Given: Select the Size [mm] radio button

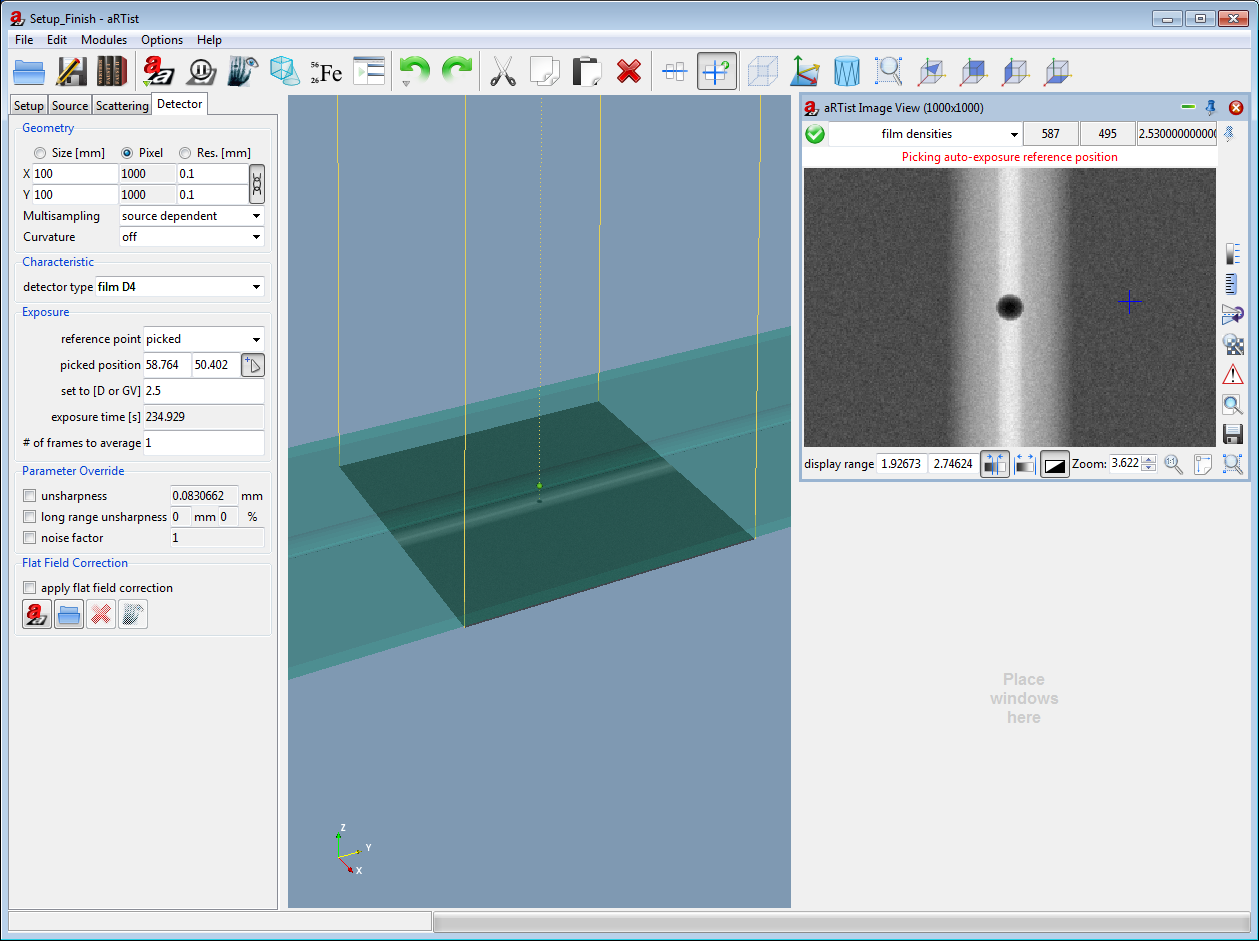Looking at the screenshot, I should [x=40, y=153].
